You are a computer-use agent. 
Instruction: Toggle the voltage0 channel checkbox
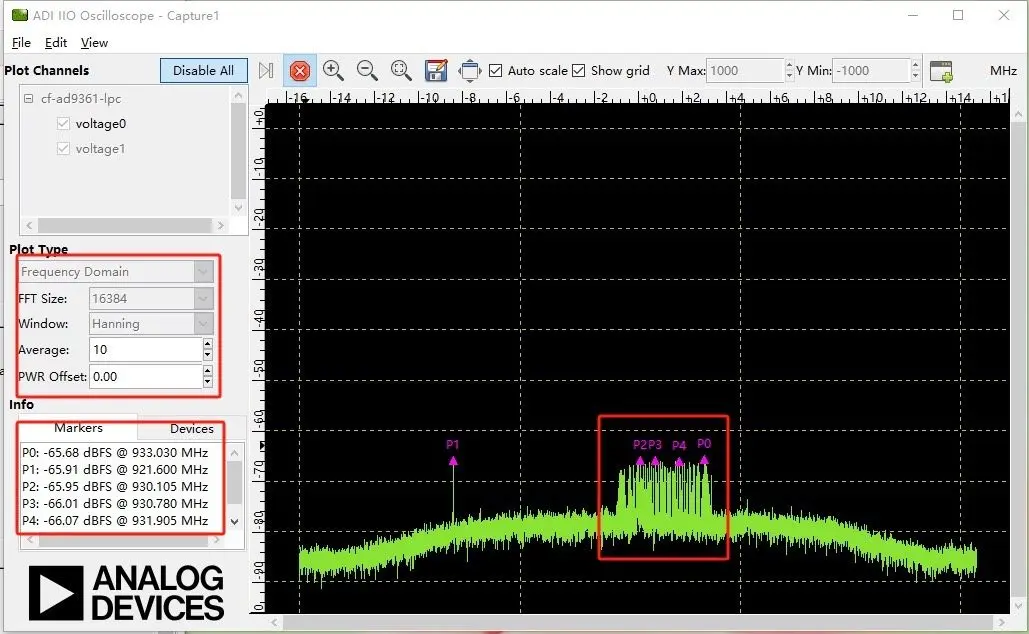pyautogui.click(x=64, y=124)
